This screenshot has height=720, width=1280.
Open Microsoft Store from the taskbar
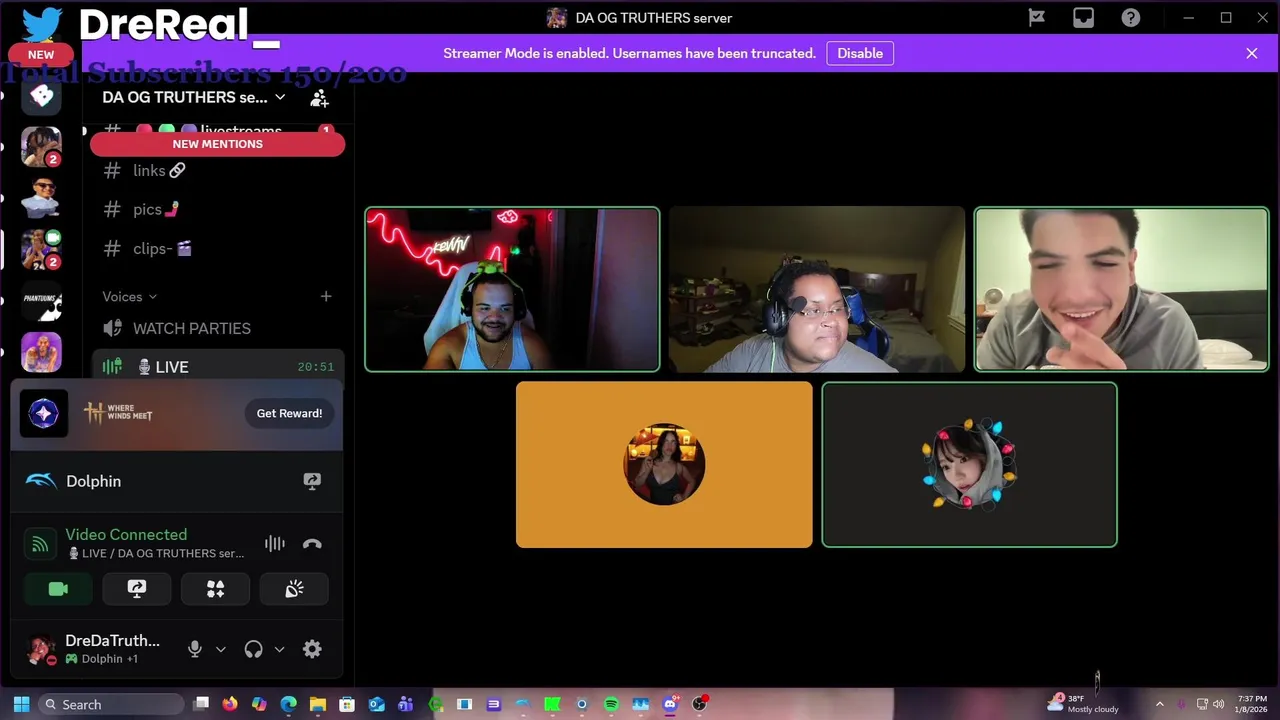(x=346, y=704)
